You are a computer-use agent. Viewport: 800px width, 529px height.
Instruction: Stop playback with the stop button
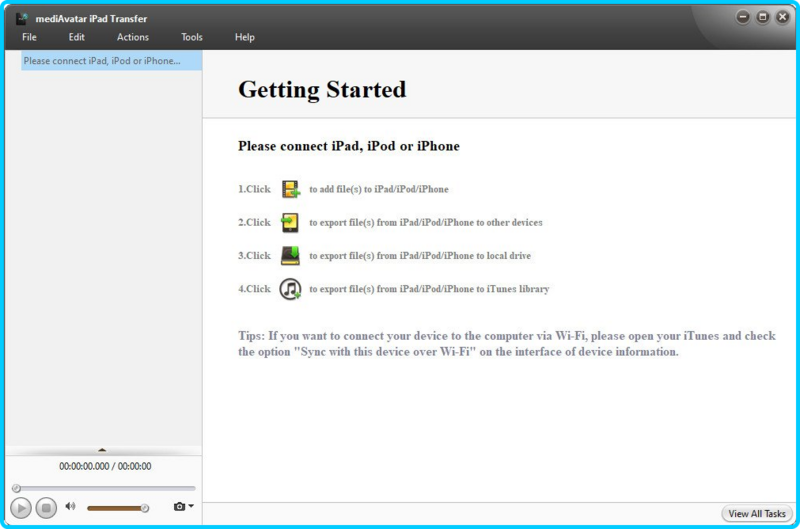point(46,508)
